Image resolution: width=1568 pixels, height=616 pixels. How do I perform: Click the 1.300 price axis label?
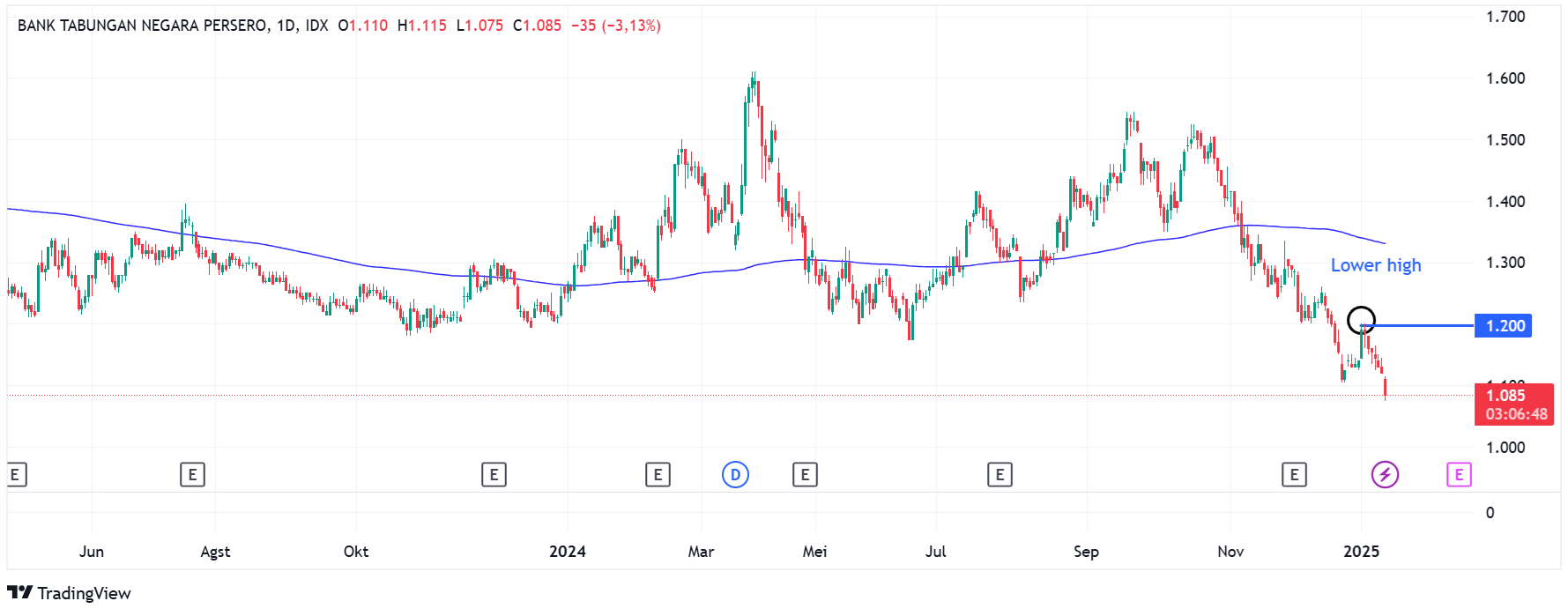(x=1505, y=263)
